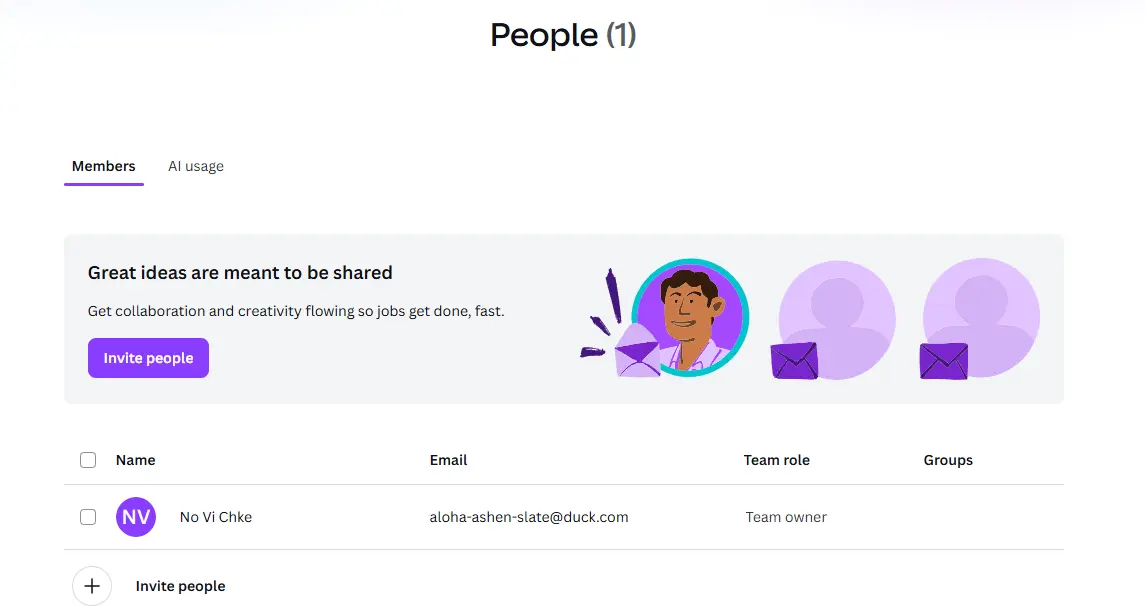Click the purple Invite people button
1145x607 pixels.
[148, 358]
